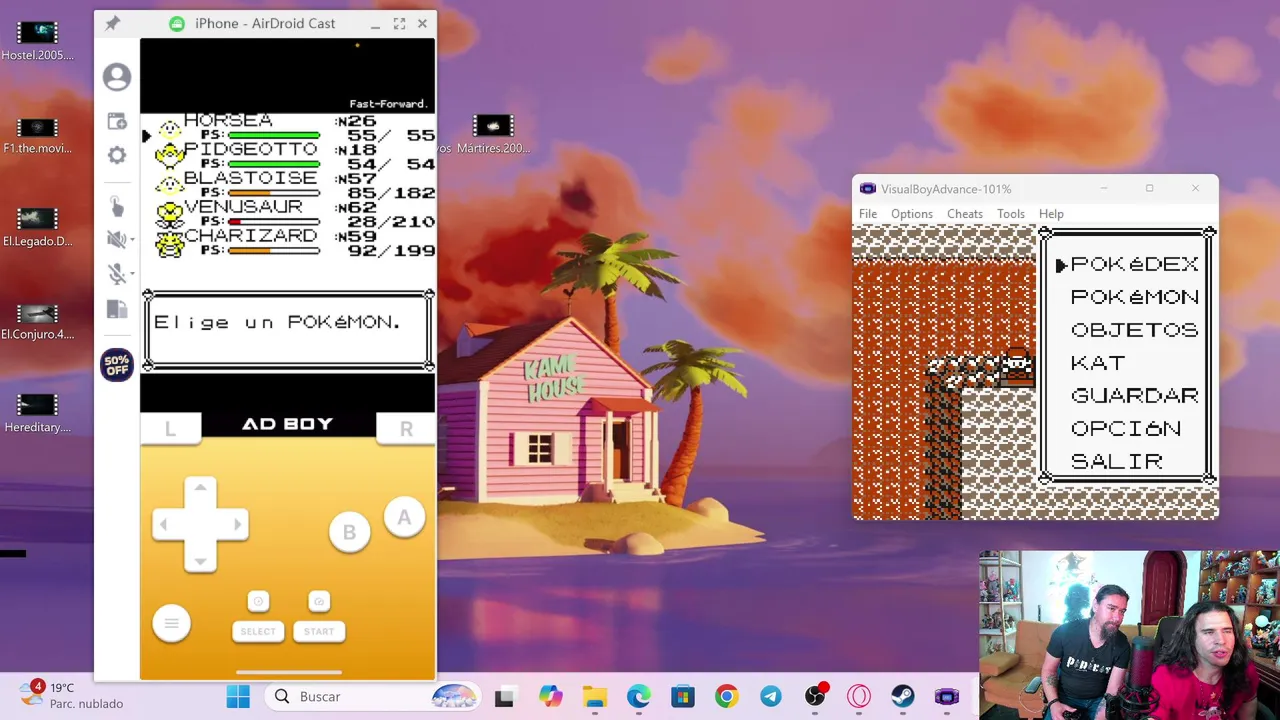Choose POKéDEX in the game menu
1280x720 pixels.
tap(1134, 264)
